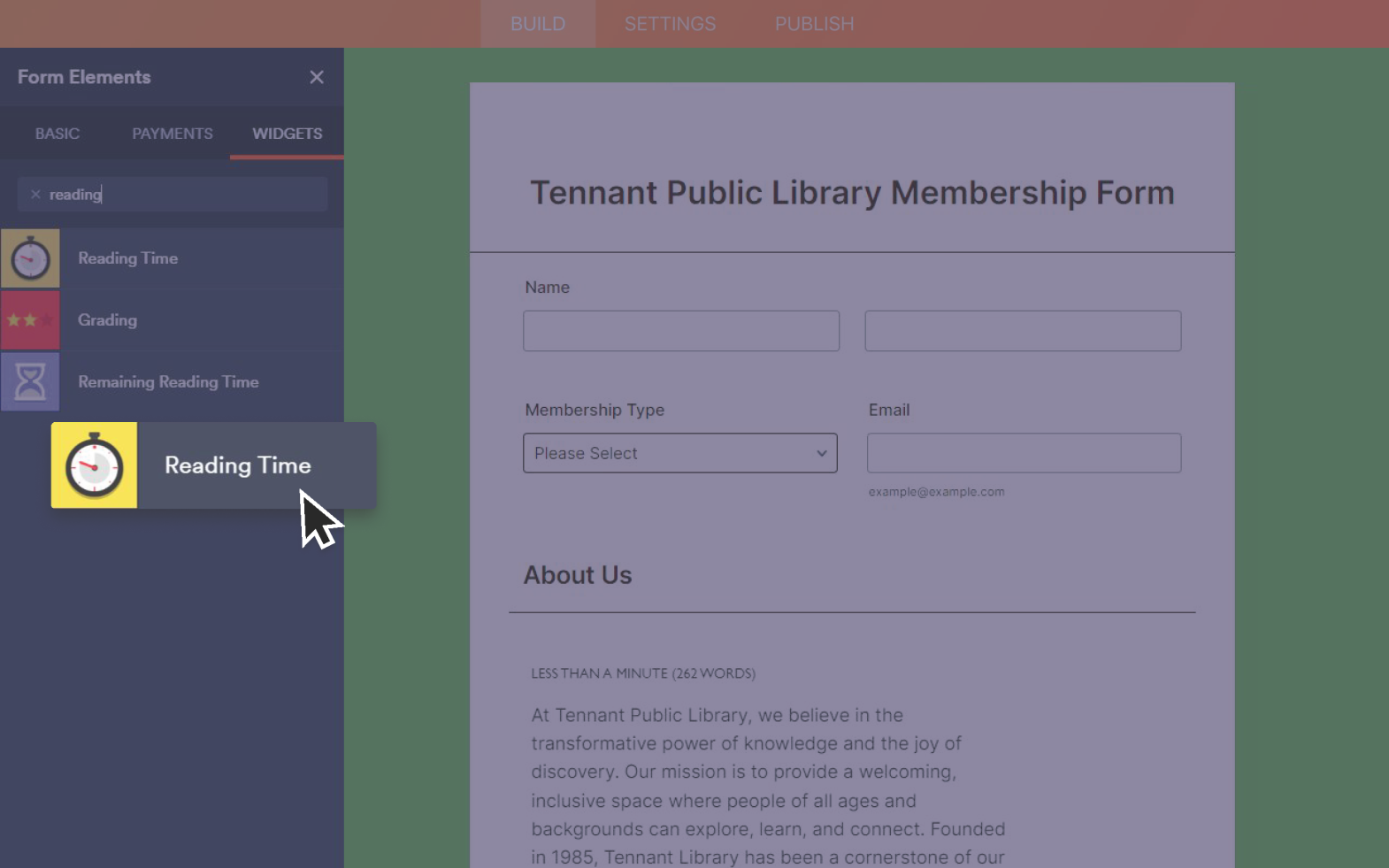
Task: Clear the widget search with the X icon
Action: (35, 195)
